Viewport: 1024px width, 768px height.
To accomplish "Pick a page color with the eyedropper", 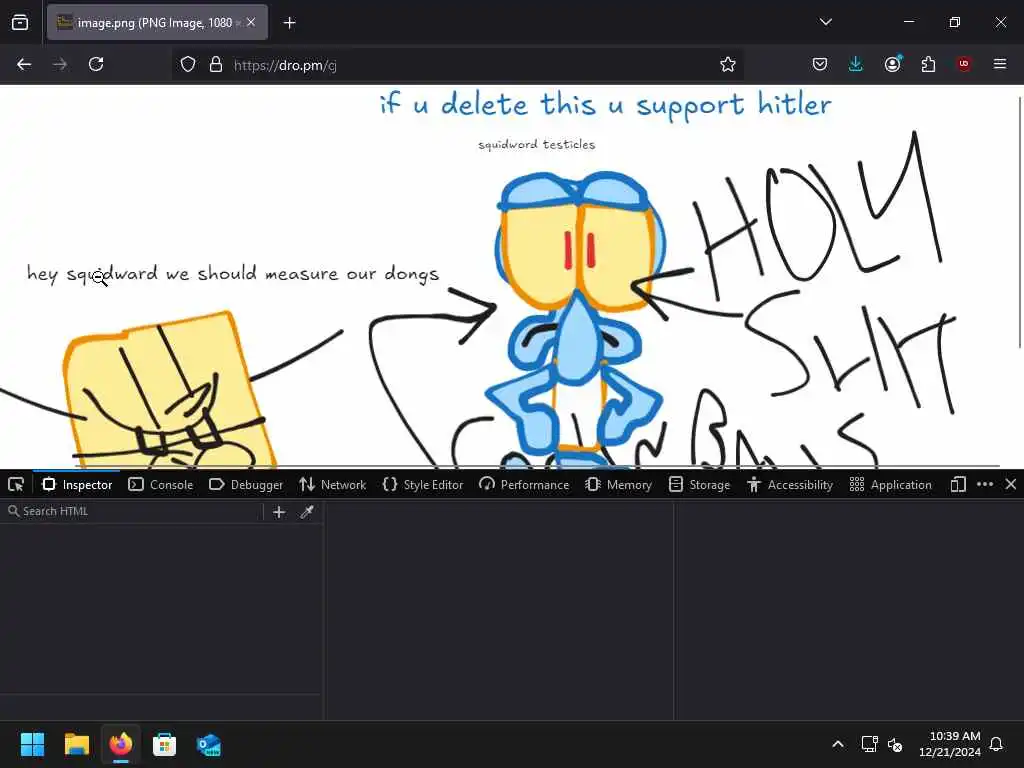I will click(307, 512).
